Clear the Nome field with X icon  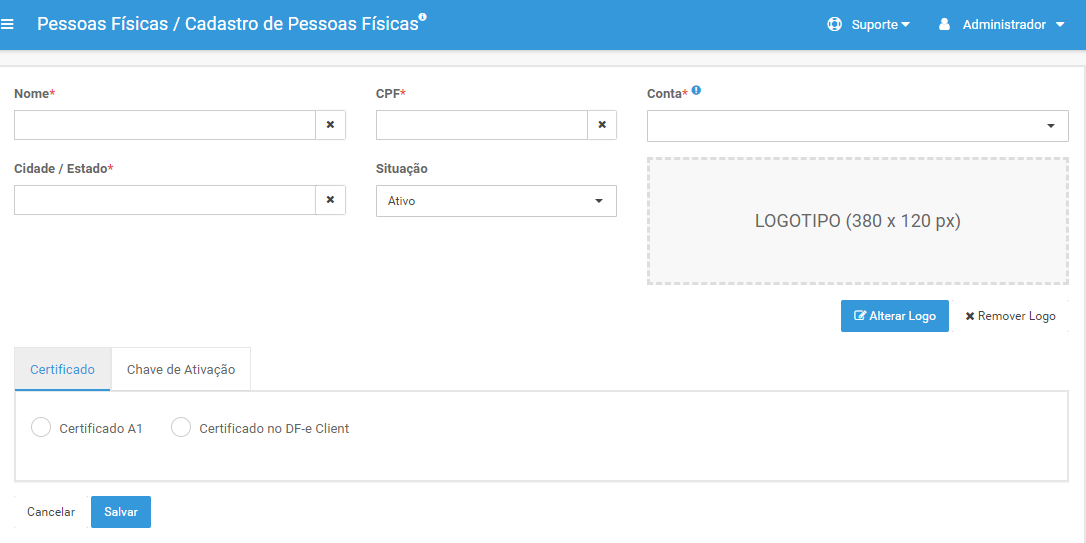(x=330, y=125)
